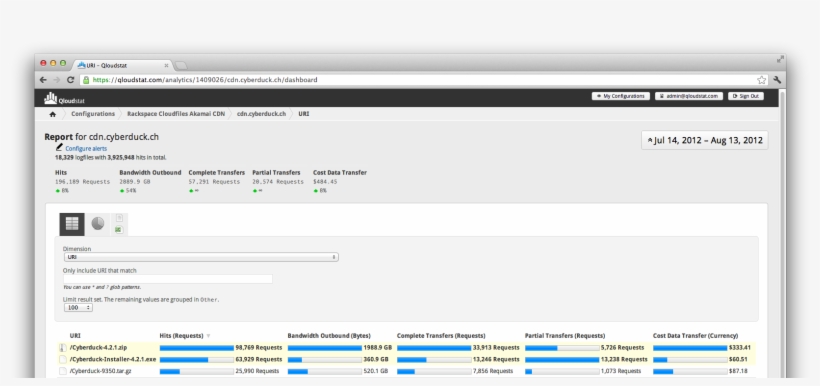The image size is (820, 386).
Task: Open the Dimension URI dropdown
Action: [201, 257]
